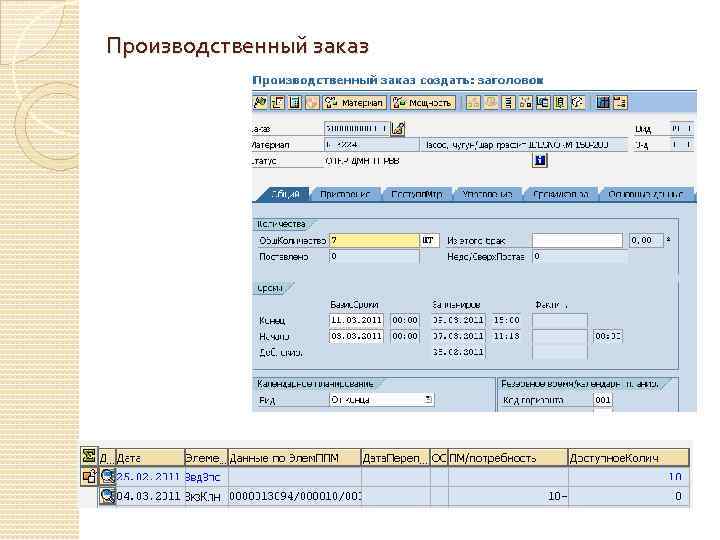Click available quantity 10 in first row
720x540 pixels.
(629, 477)
